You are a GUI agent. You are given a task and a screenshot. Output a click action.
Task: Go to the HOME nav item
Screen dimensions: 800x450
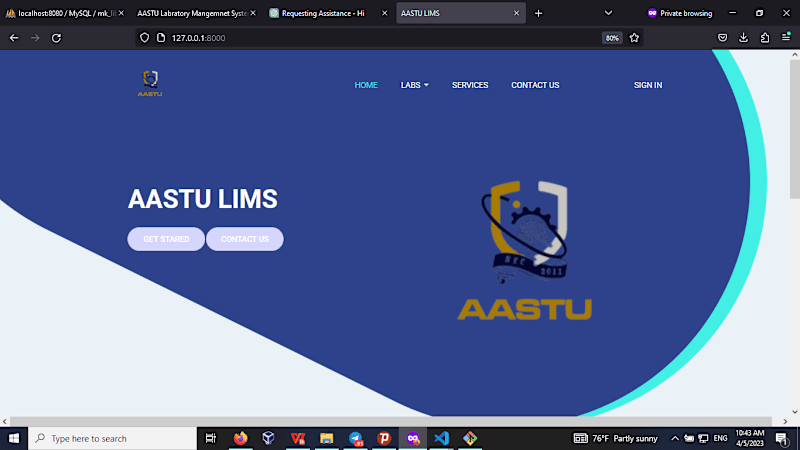[x=366, y=85]
